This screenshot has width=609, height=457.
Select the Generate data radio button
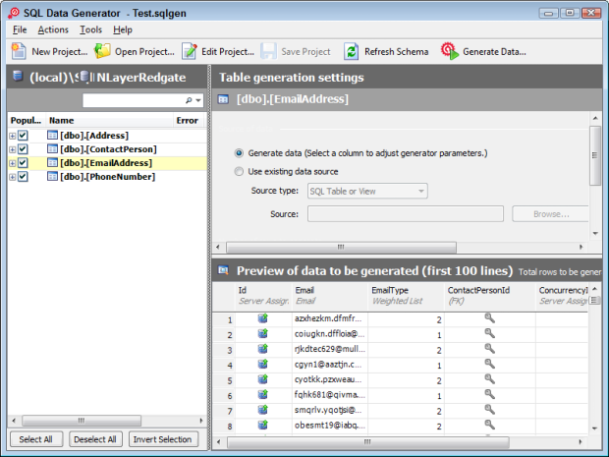(239, 153)
